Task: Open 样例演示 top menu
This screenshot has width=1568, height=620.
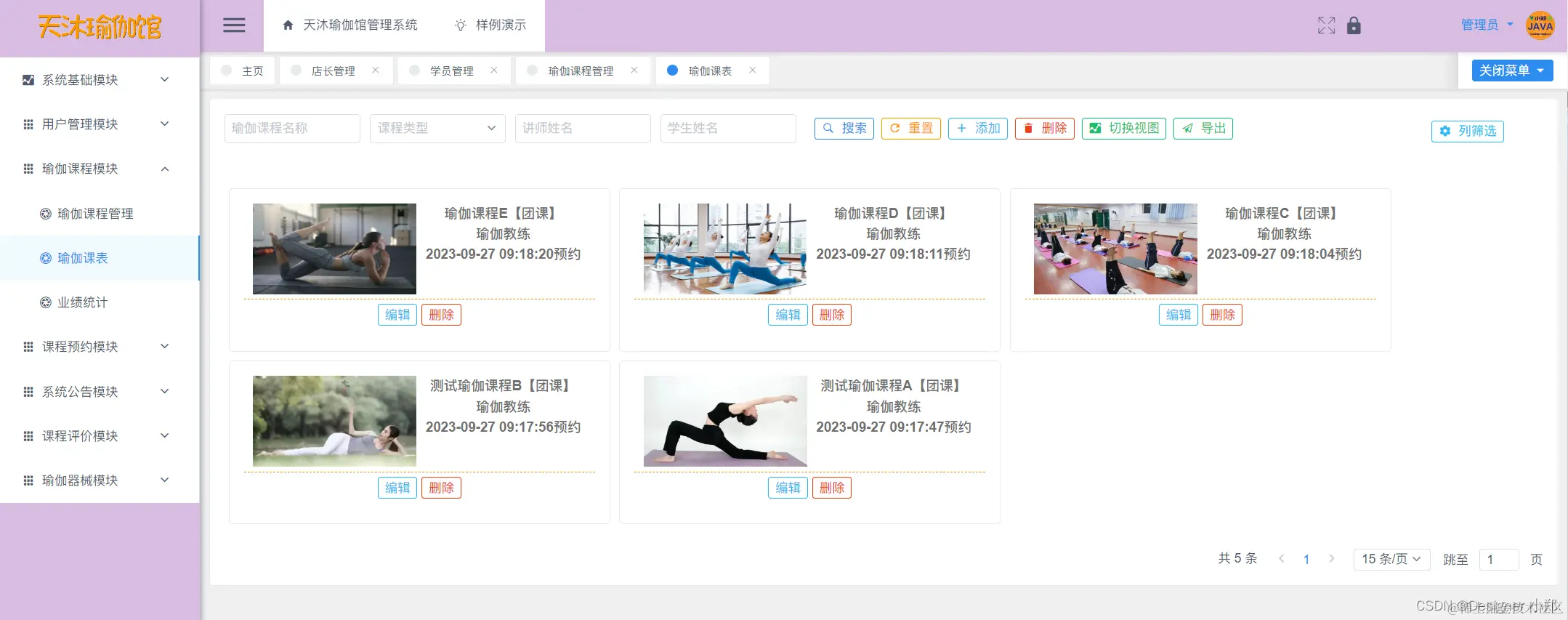Action: 490,25
